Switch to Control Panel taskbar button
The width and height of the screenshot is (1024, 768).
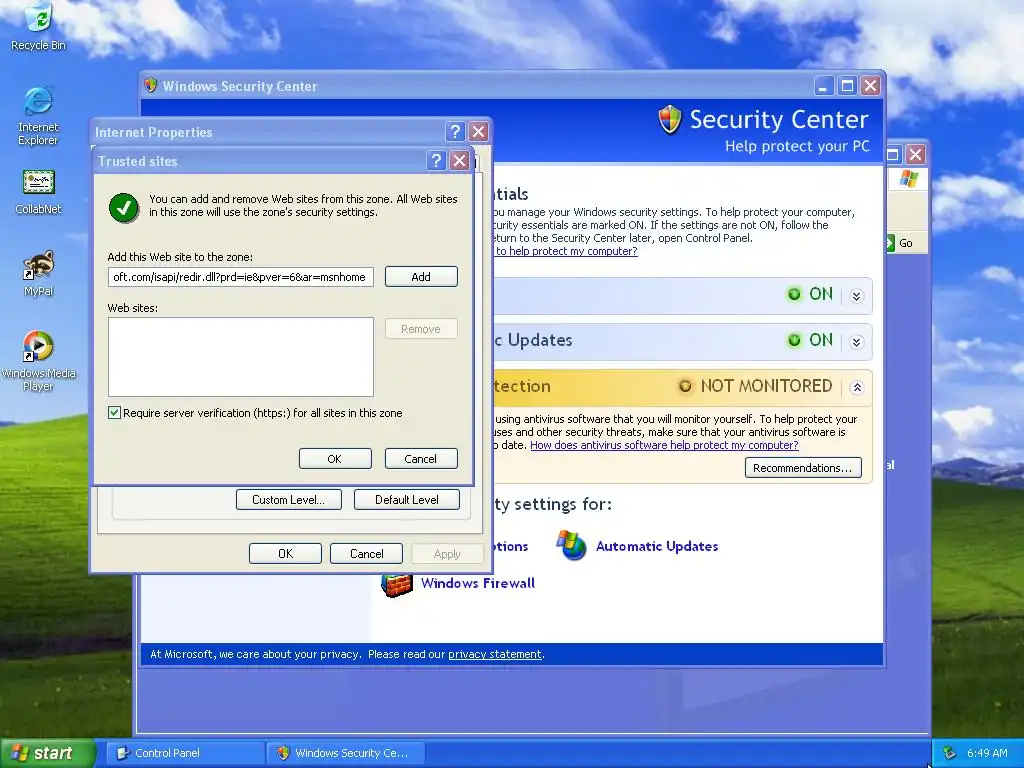185,753
